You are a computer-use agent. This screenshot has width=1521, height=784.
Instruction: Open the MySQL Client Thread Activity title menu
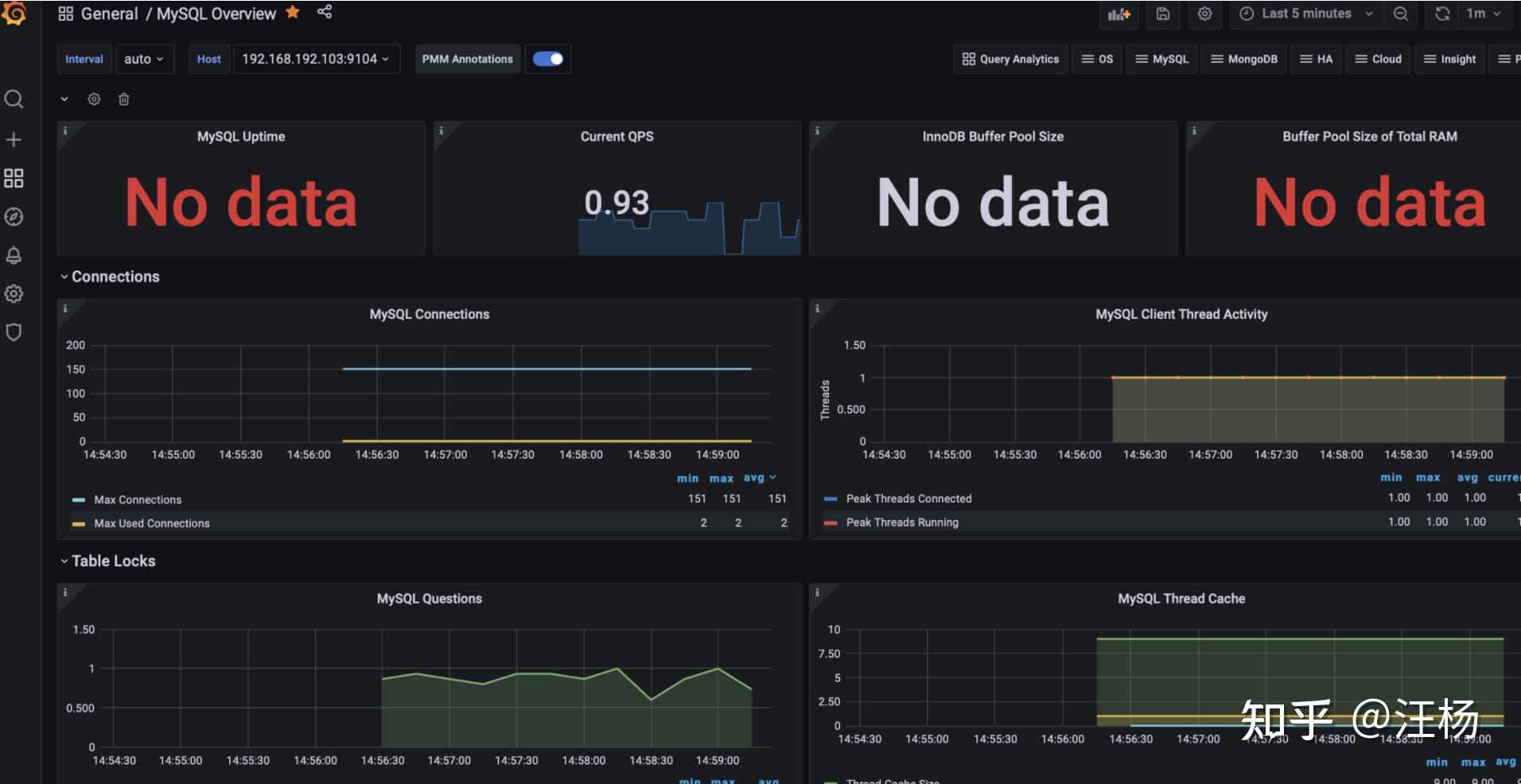1181,314
